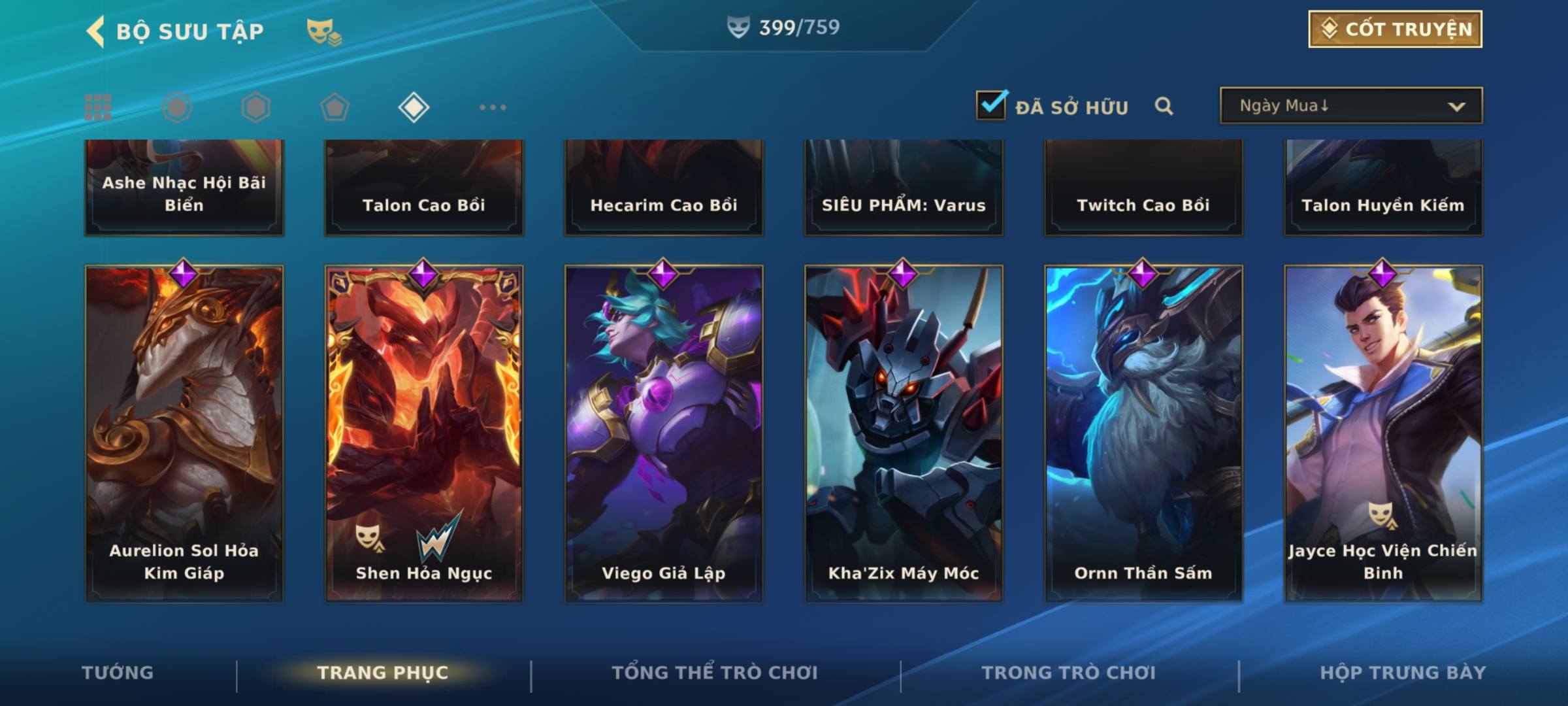Select the diamond rarity filter icon

[414, 107]
